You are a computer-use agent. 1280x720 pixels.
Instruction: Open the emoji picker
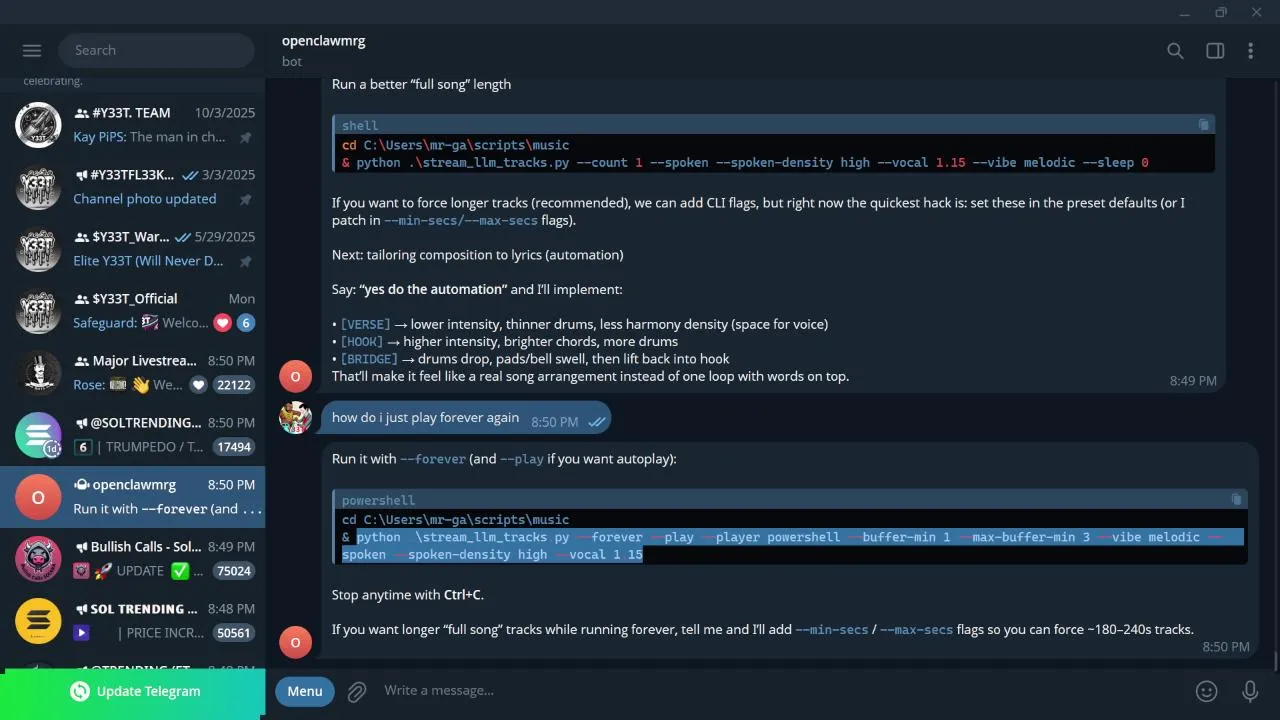point(1207,691)
